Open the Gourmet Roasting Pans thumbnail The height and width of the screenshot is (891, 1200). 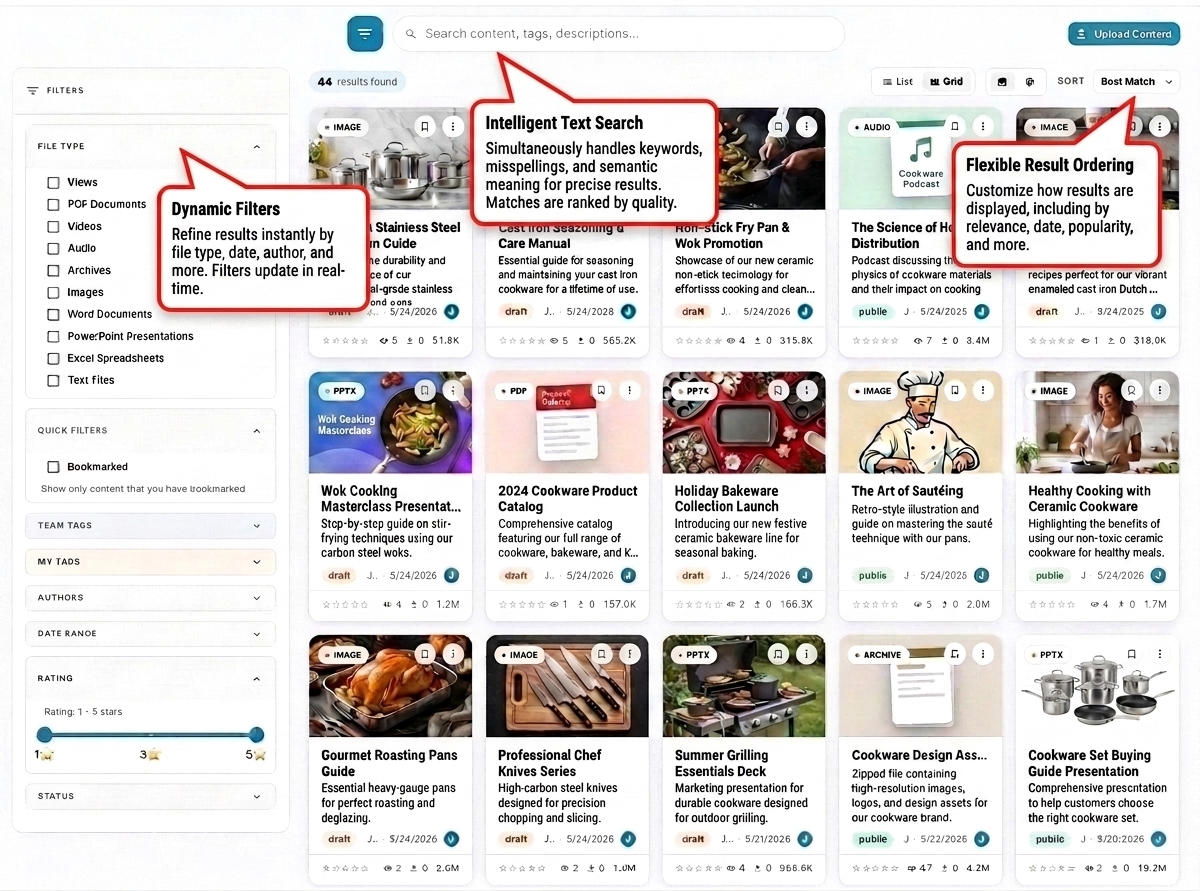click(390, 686)
